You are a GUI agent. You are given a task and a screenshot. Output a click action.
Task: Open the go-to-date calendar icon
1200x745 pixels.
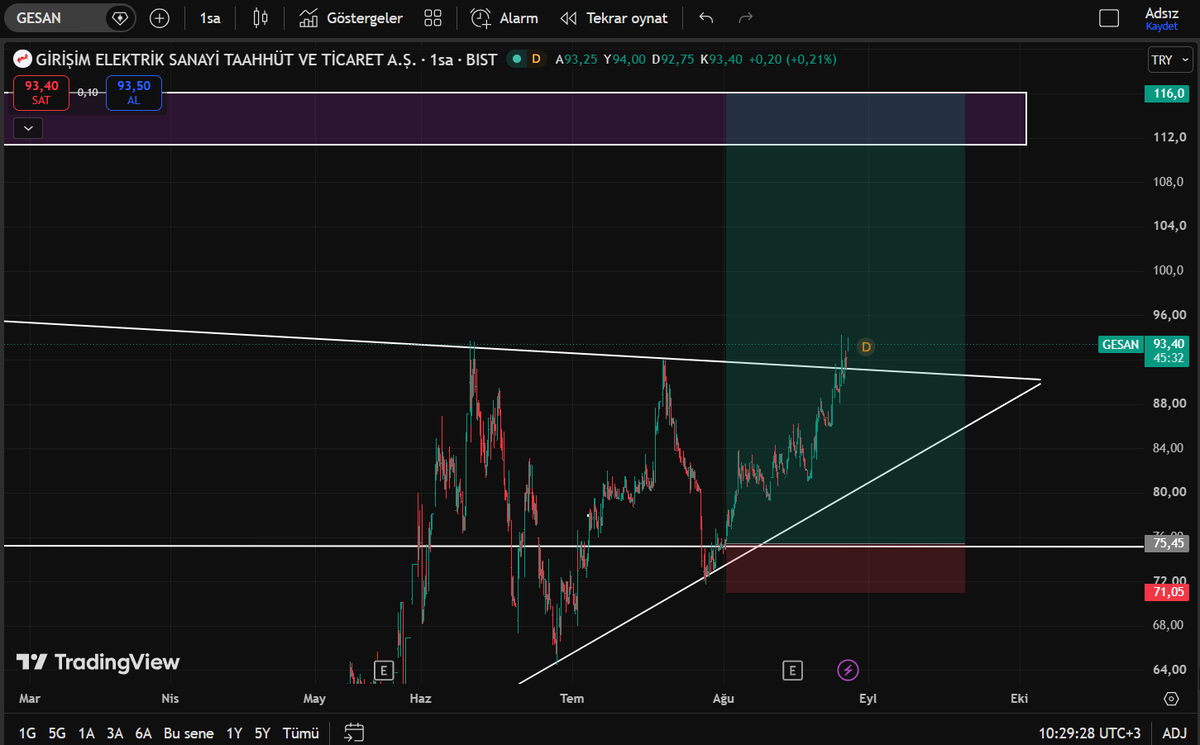point(354,733)
